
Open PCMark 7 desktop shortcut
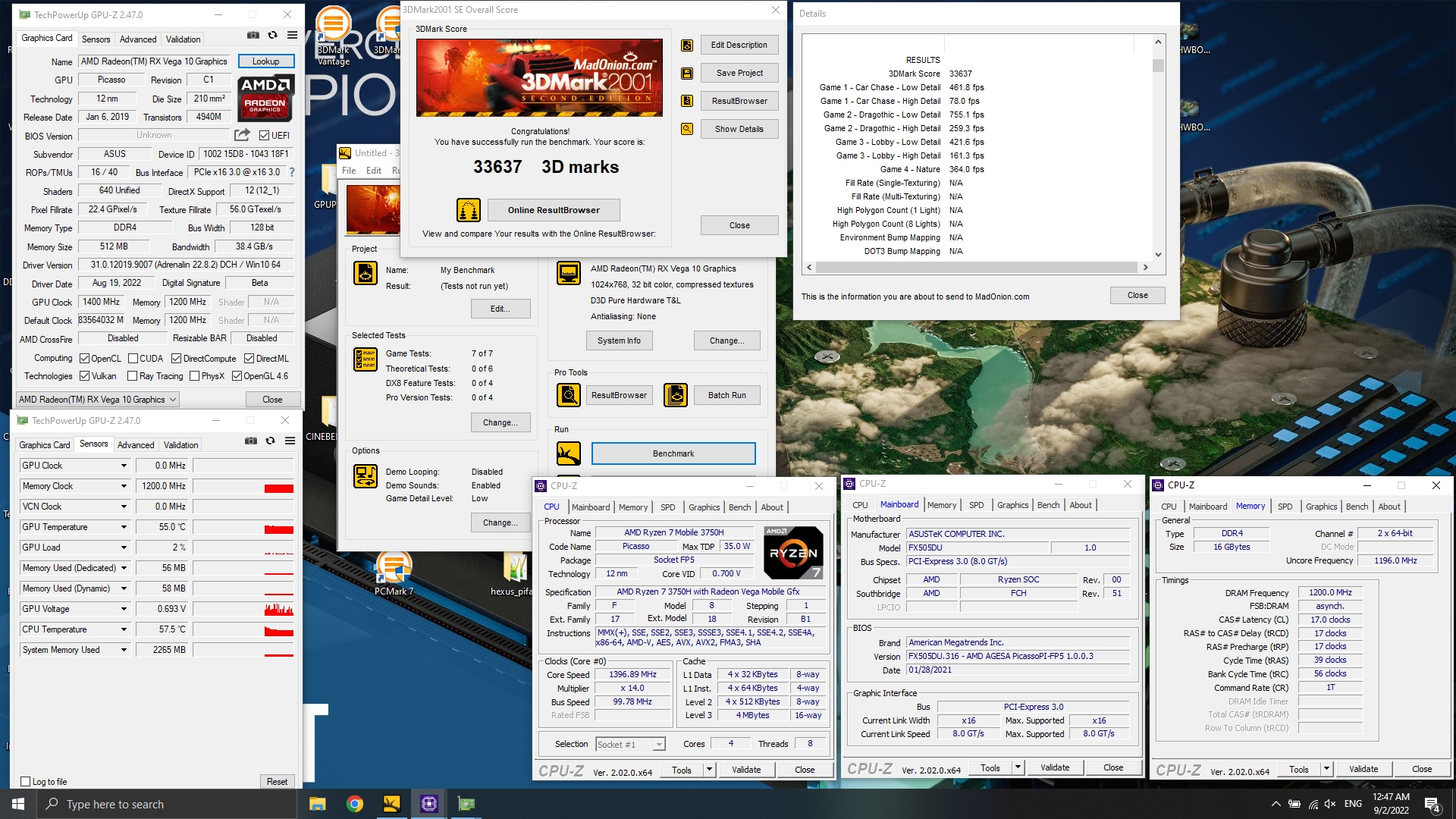394,573
